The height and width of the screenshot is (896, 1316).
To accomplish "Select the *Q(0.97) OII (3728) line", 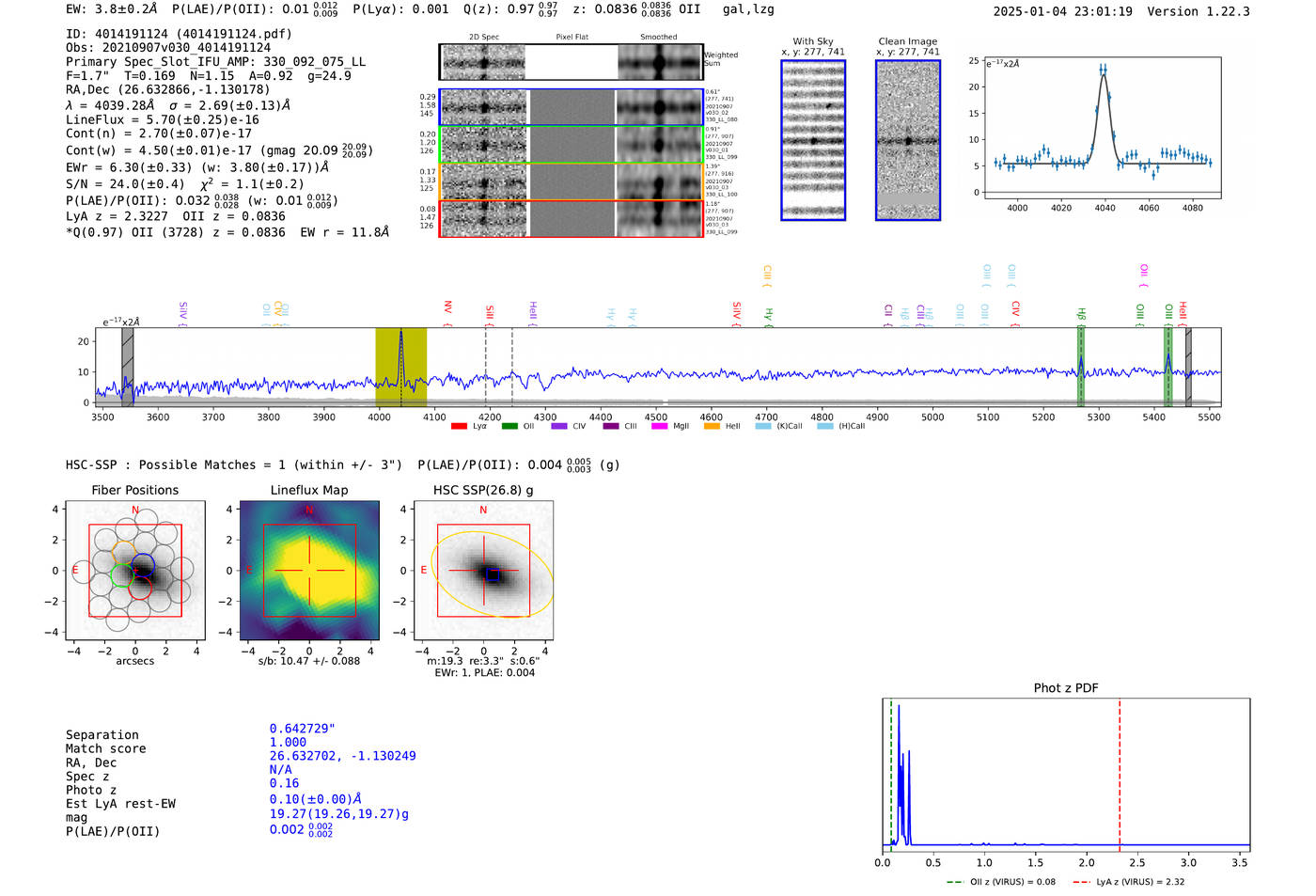I will [x=227, y=232].
